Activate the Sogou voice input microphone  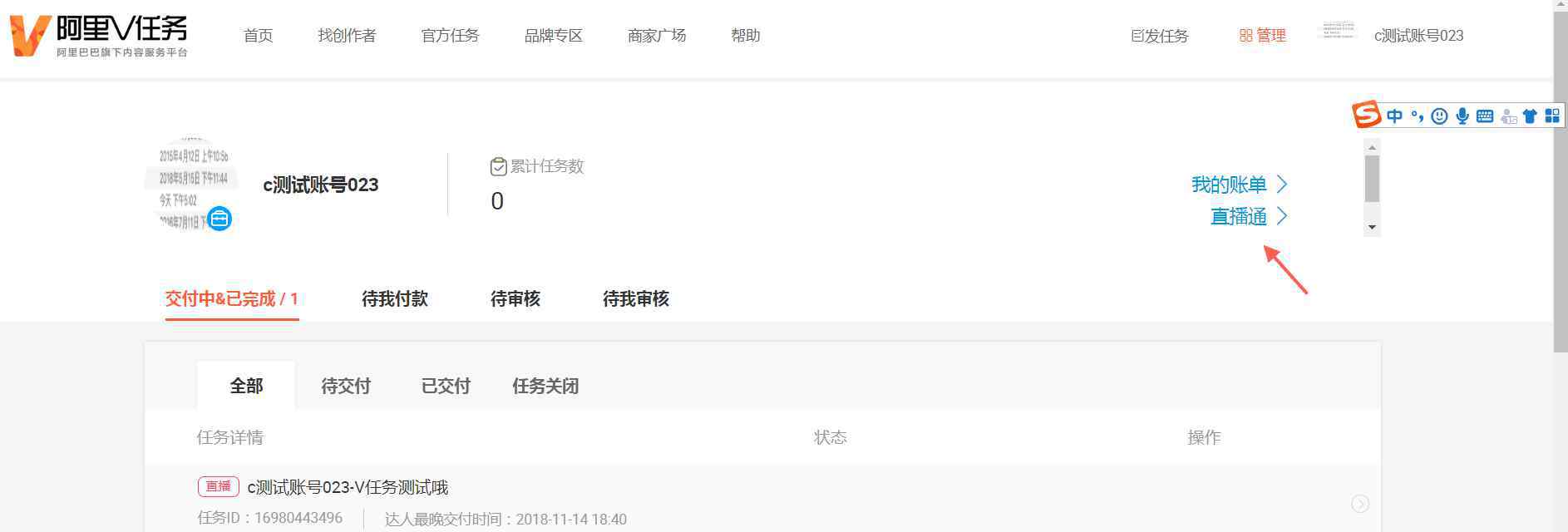click(1462, 116)
